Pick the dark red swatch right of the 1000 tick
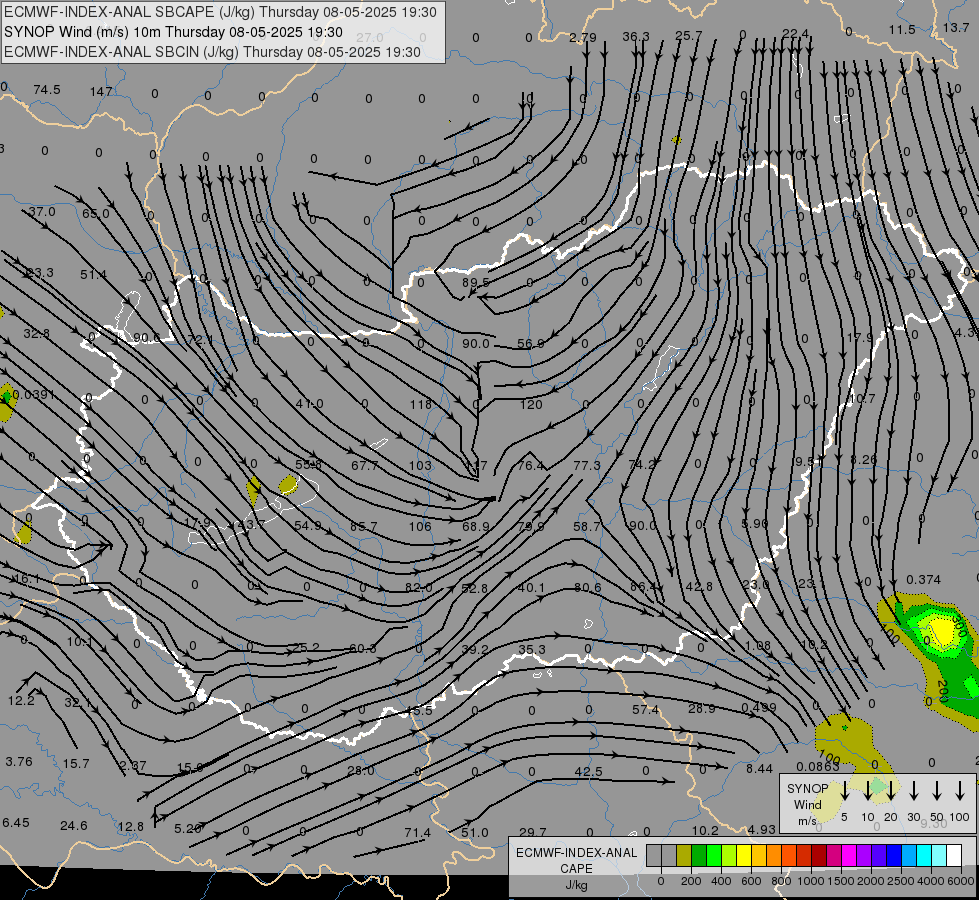 819,856
